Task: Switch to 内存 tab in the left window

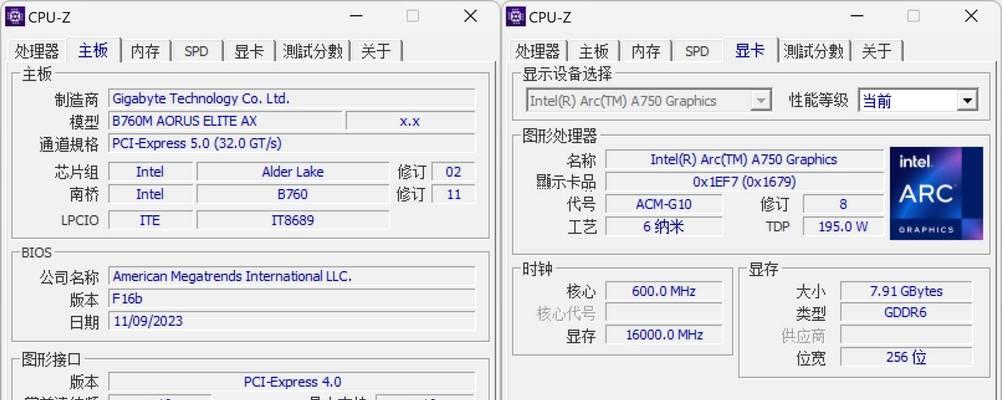Action: pos(145,51)
